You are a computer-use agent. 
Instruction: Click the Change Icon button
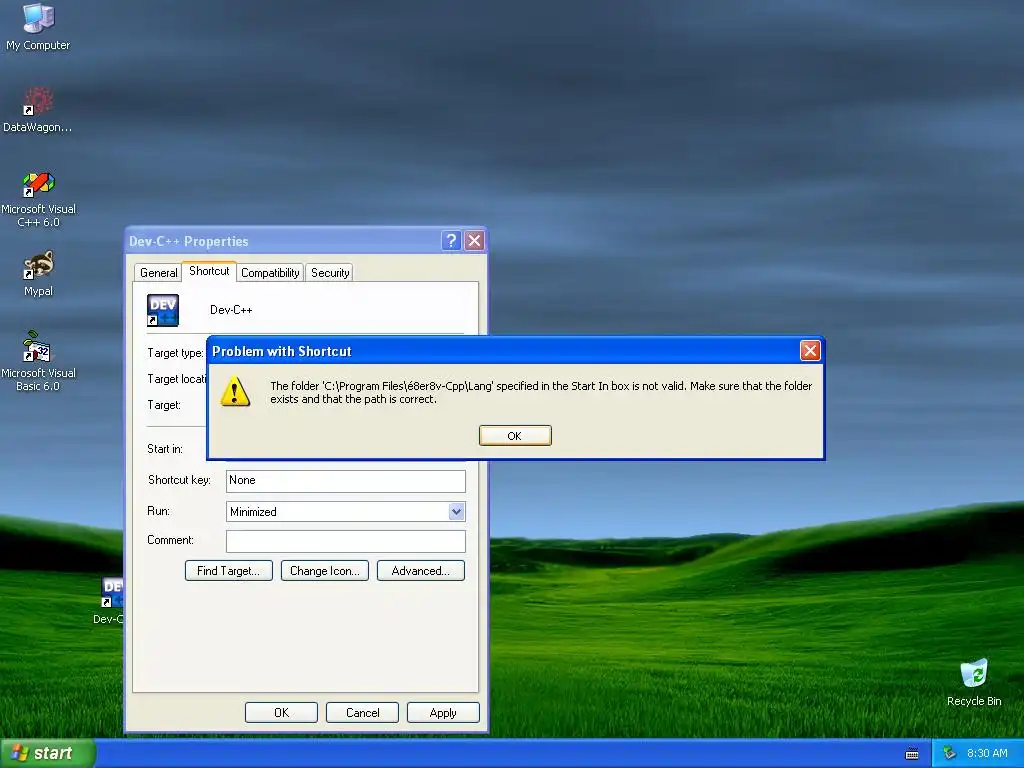[x=325, y=570]
